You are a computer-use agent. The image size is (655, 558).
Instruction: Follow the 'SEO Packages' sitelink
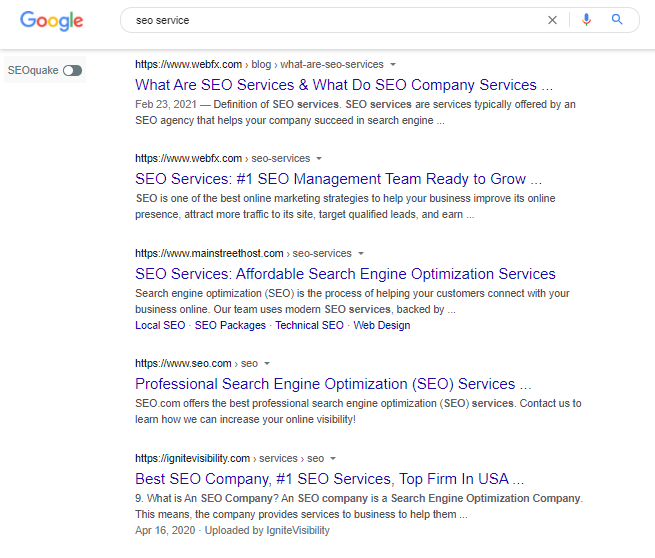[230, 325]
